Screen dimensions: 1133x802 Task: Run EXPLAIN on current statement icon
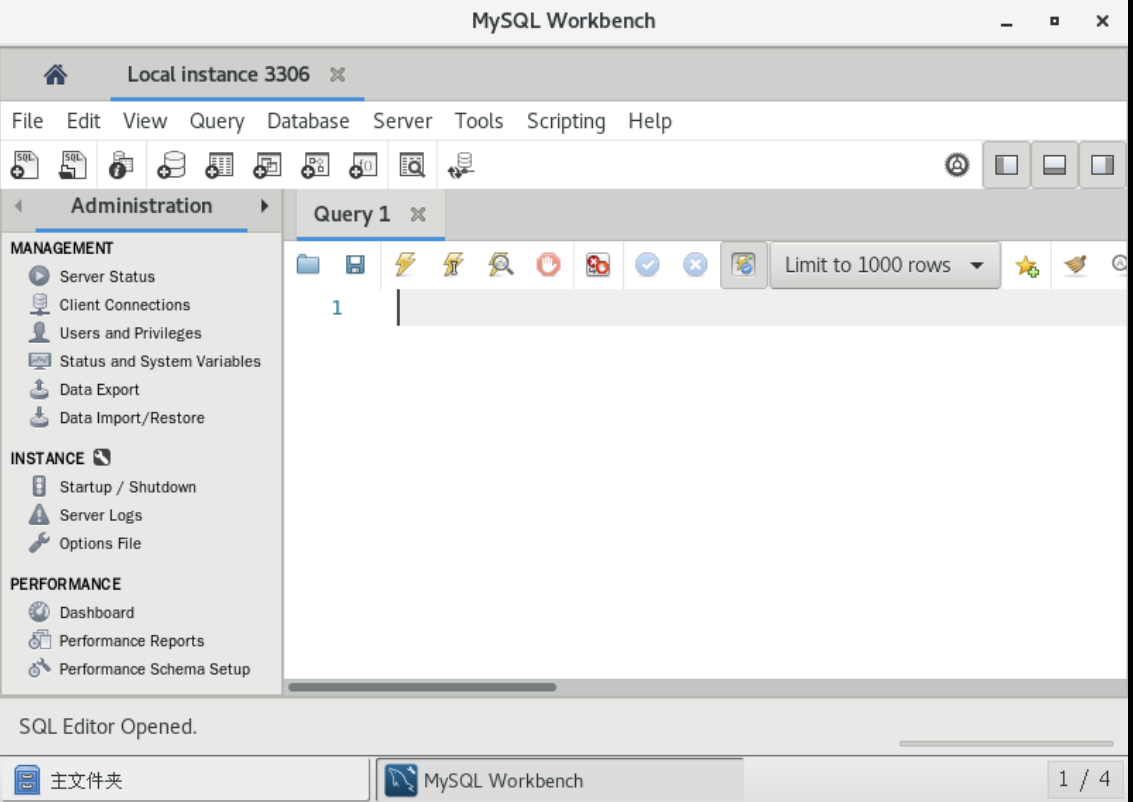(501, 264)
